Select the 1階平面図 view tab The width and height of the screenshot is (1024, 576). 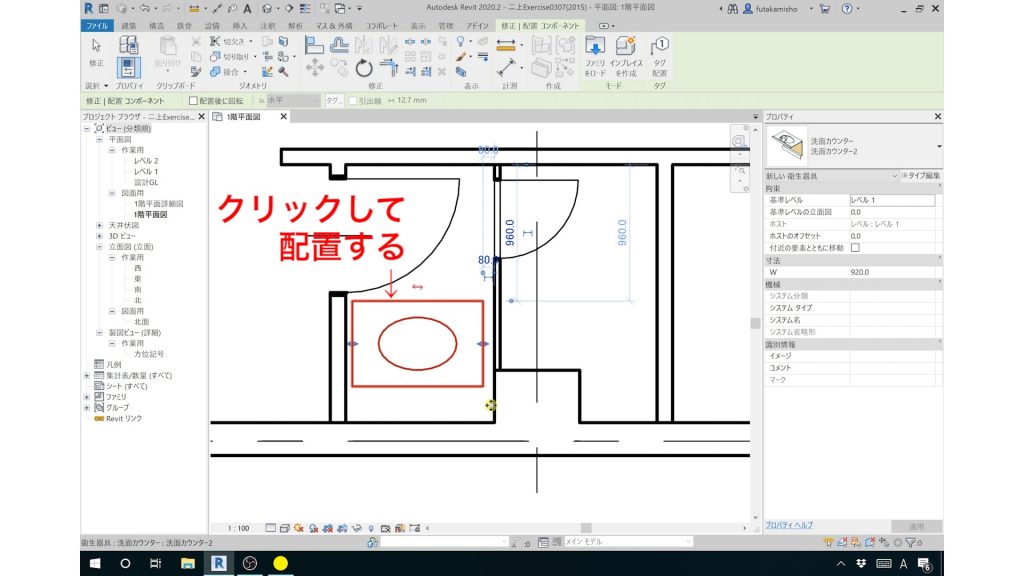(246, 116)
